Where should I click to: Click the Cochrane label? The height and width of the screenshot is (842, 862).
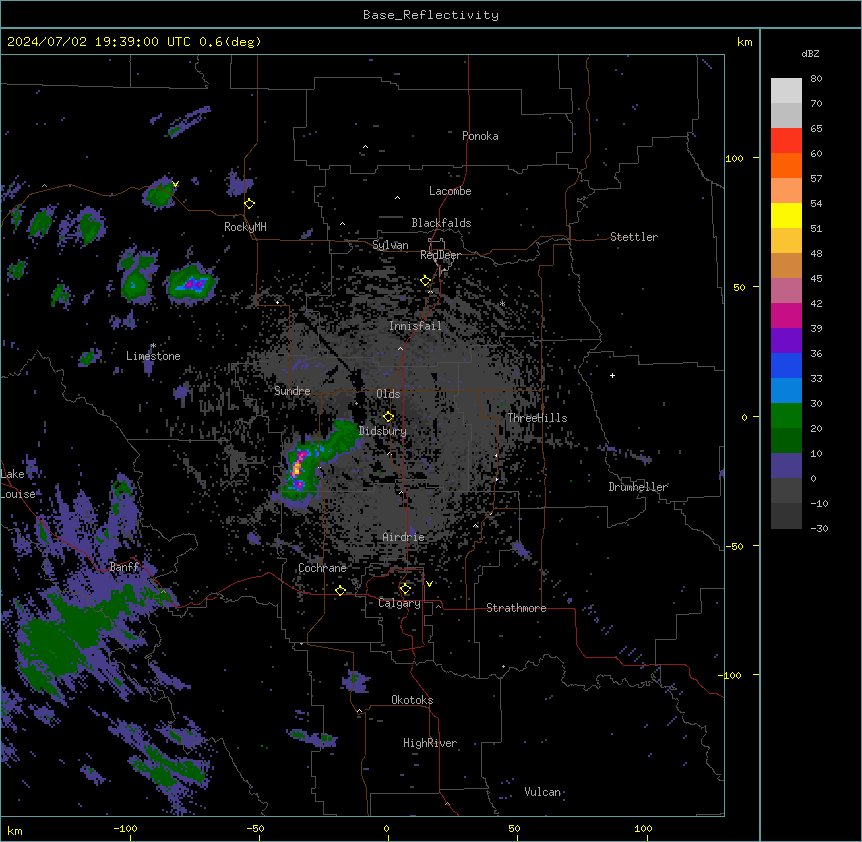(x=322, y=568)
